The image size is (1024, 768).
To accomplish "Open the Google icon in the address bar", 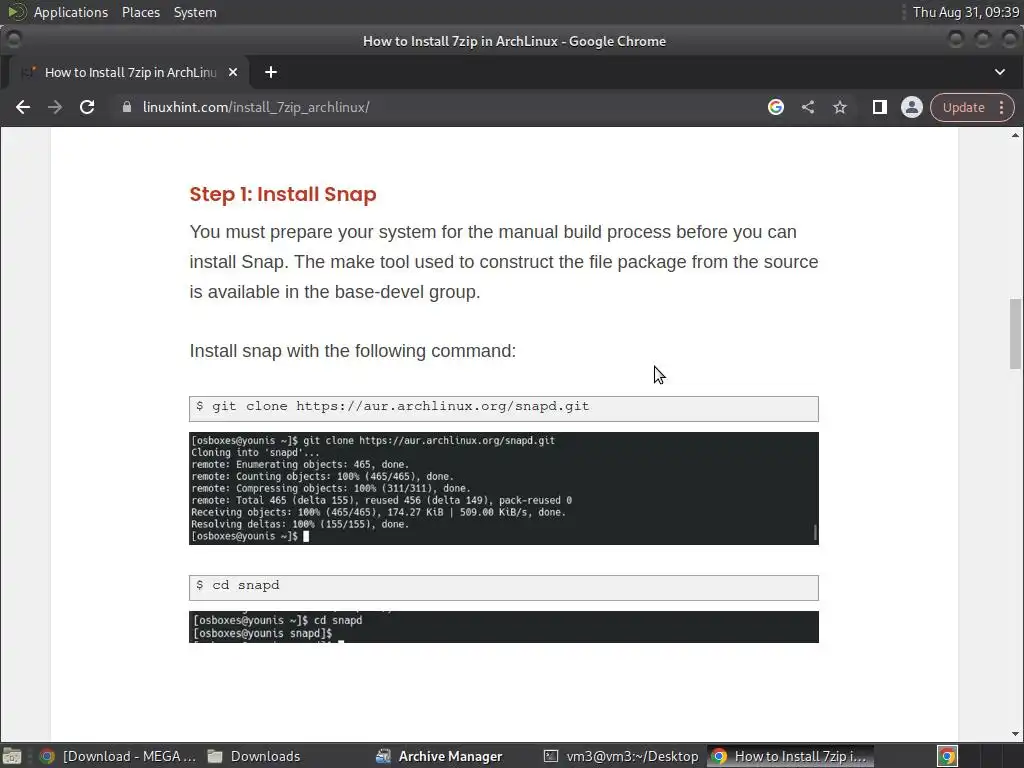I will click(776, 107).
